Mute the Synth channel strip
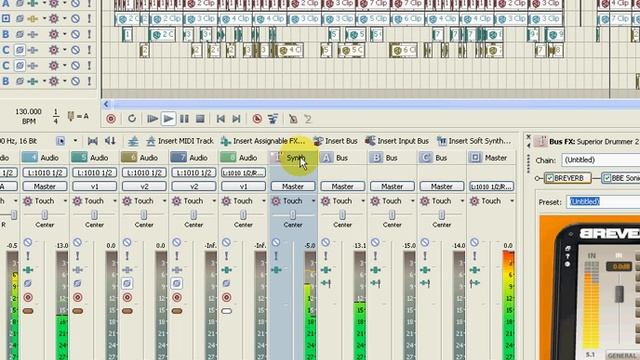This screenshot has height=360, width=640. coord(276,242)
